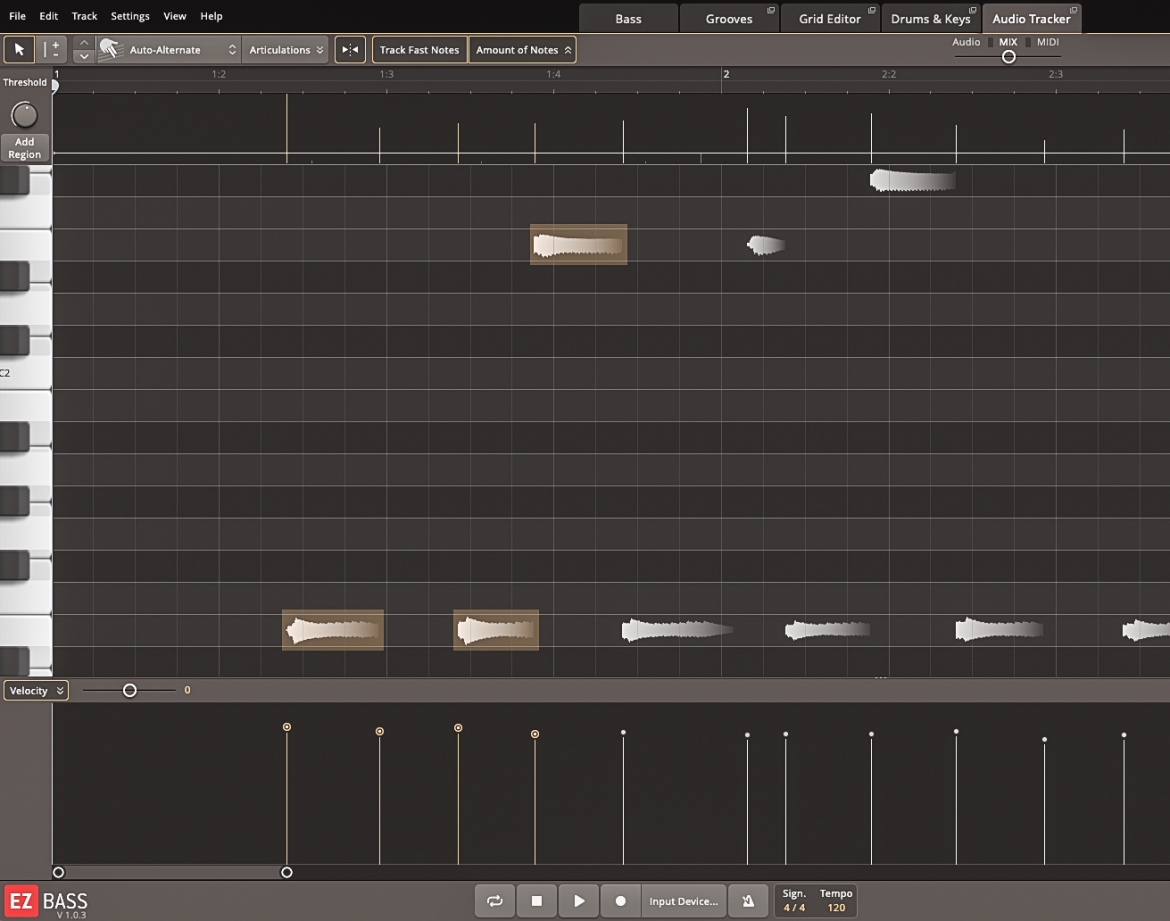The width and height of the screenshot is (1170, 921).
Task: Click the right loop range handle
Action: click(287, 872)
